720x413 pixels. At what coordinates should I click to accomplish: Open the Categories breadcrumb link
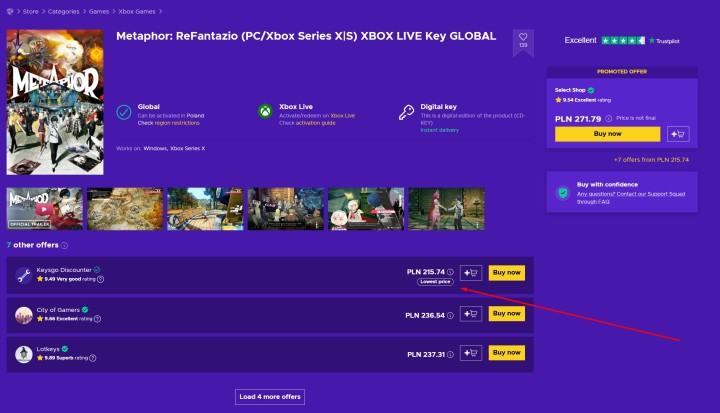[x=63, y=11]
